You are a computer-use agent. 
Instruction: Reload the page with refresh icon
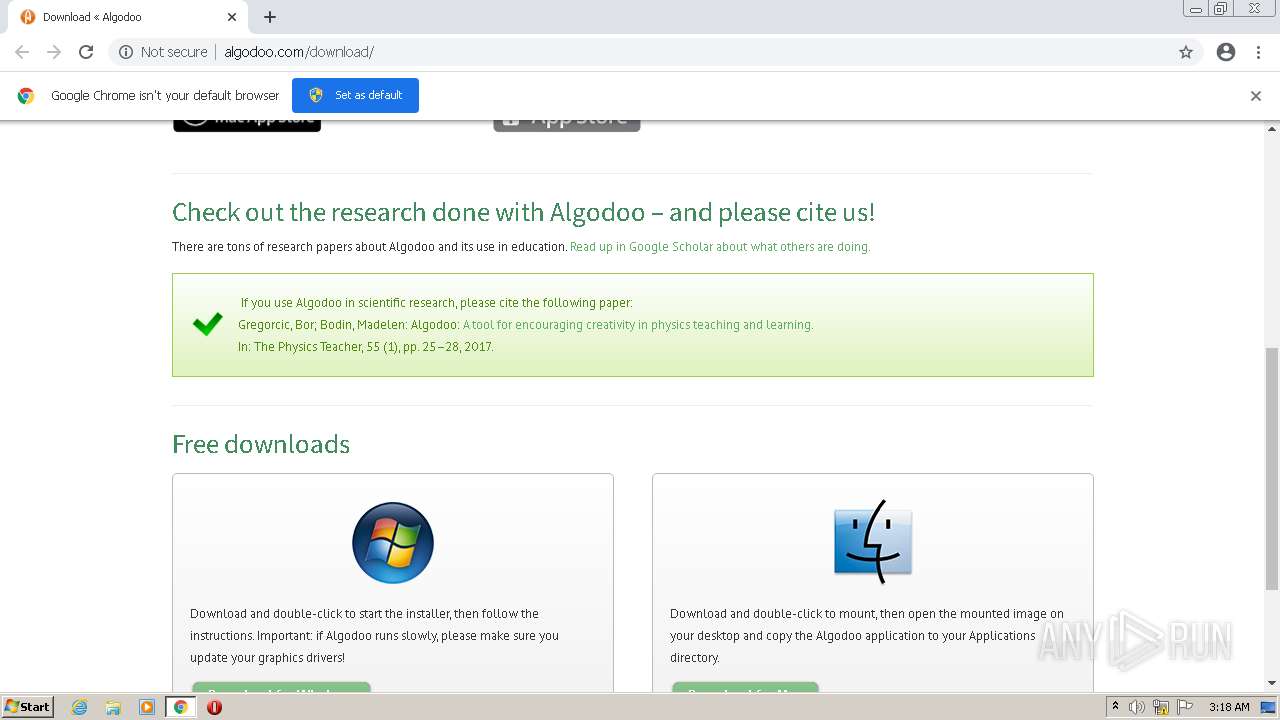[86, 52]
